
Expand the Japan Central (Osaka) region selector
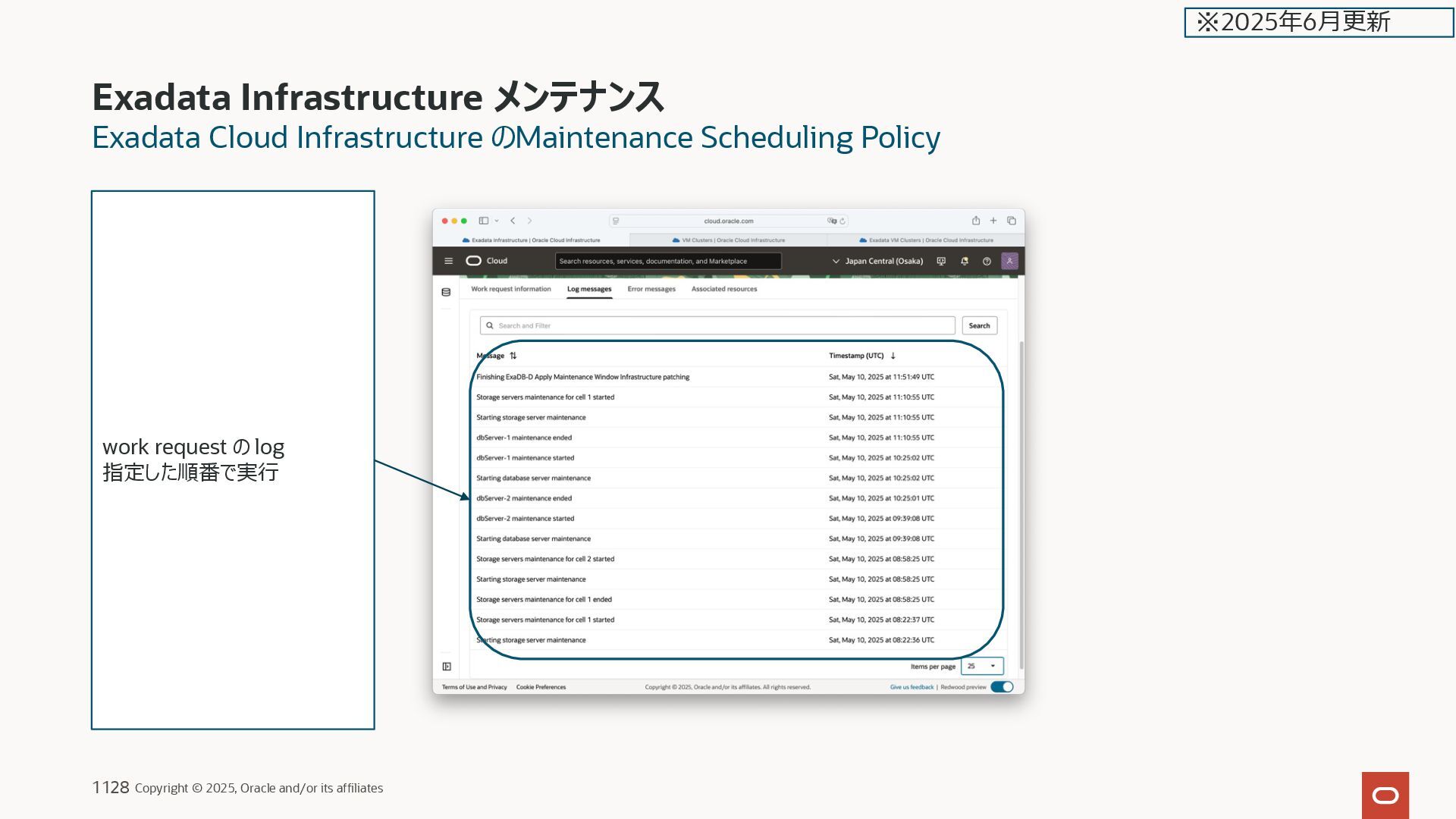(877, 261)
